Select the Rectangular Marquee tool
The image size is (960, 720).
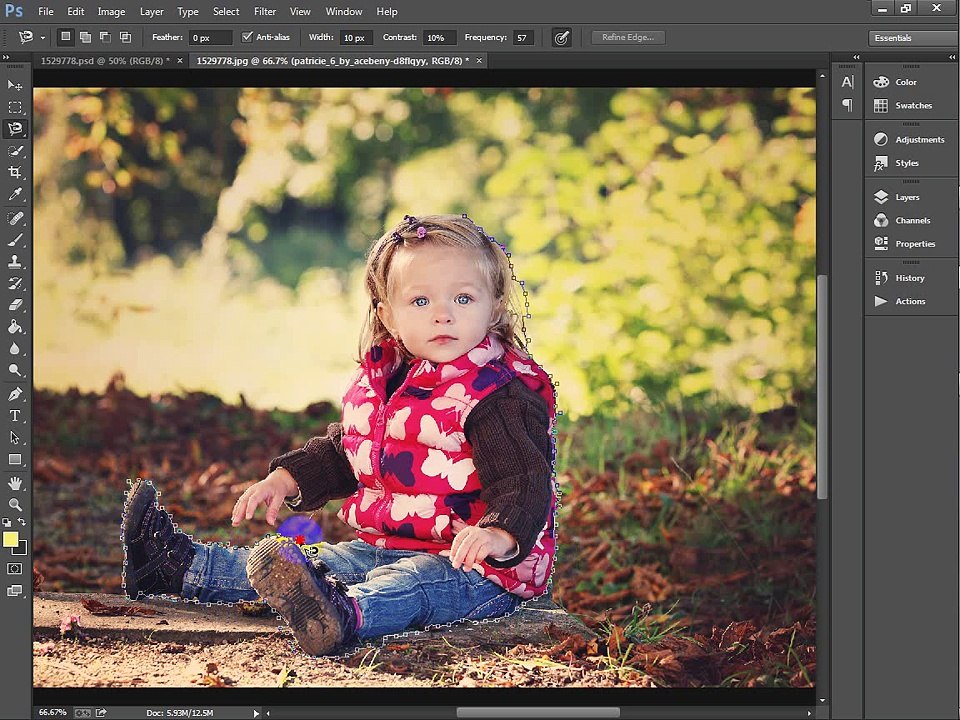tap(15, 107)
